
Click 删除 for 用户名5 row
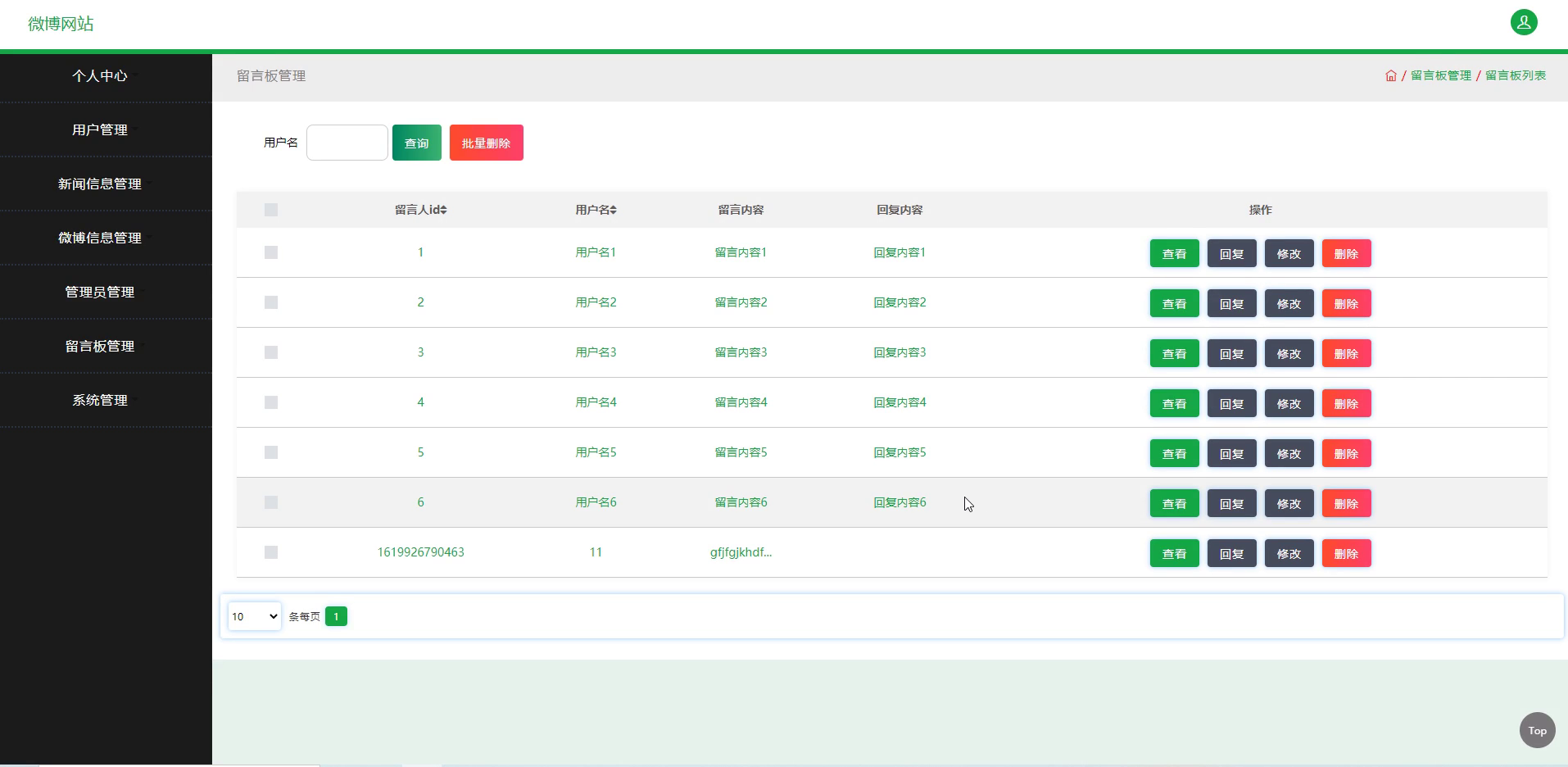pos(1347,453)
